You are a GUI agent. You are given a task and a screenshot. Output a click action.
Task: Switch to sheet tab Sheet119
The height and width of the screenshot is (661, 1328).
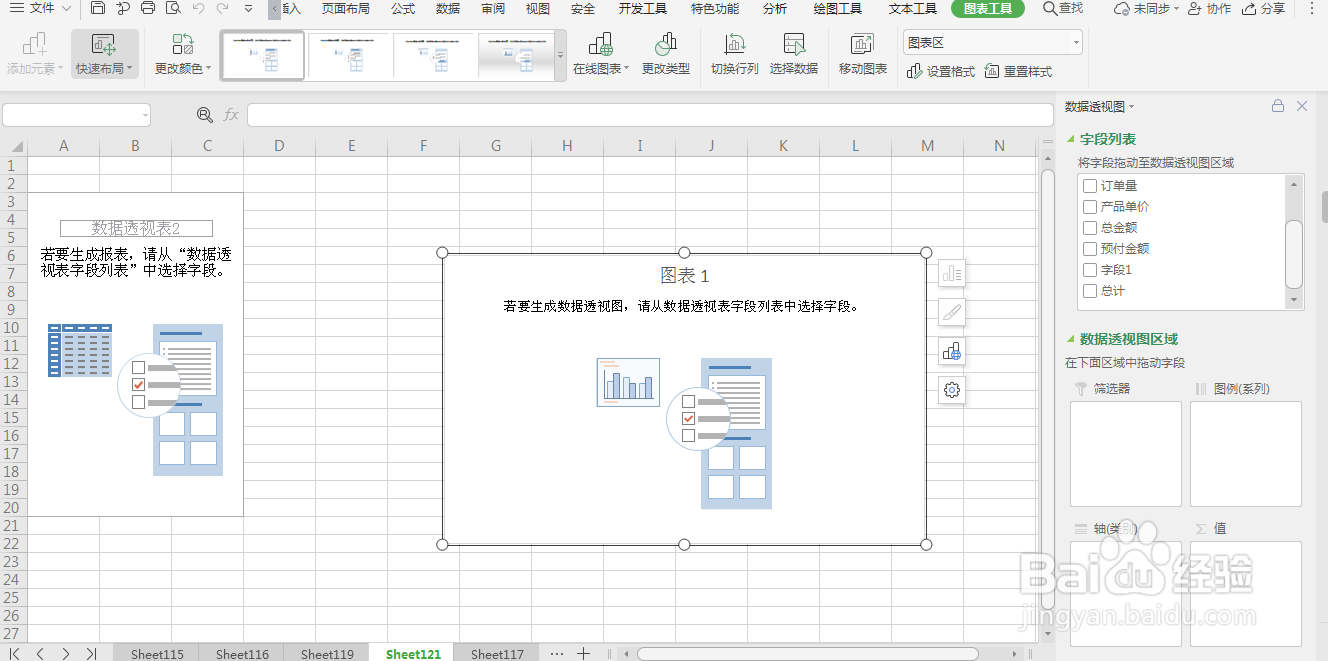[x=327, y=654]
